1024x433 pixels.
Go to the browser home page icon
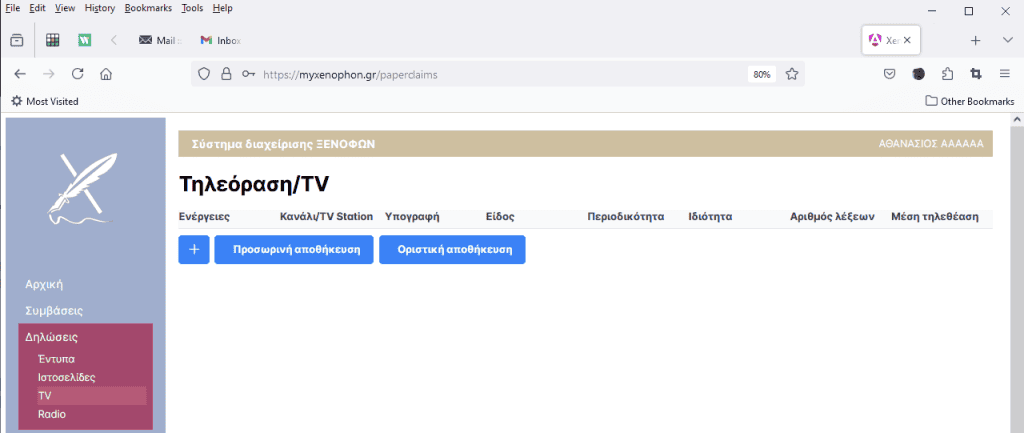click(x=106, y=74)
